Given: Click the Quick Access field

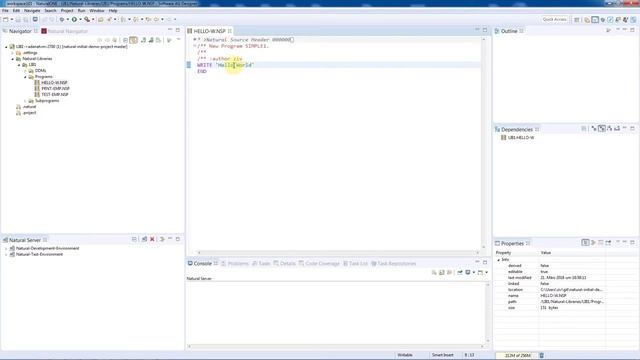Looking at the screenshot, I should 554,20.
